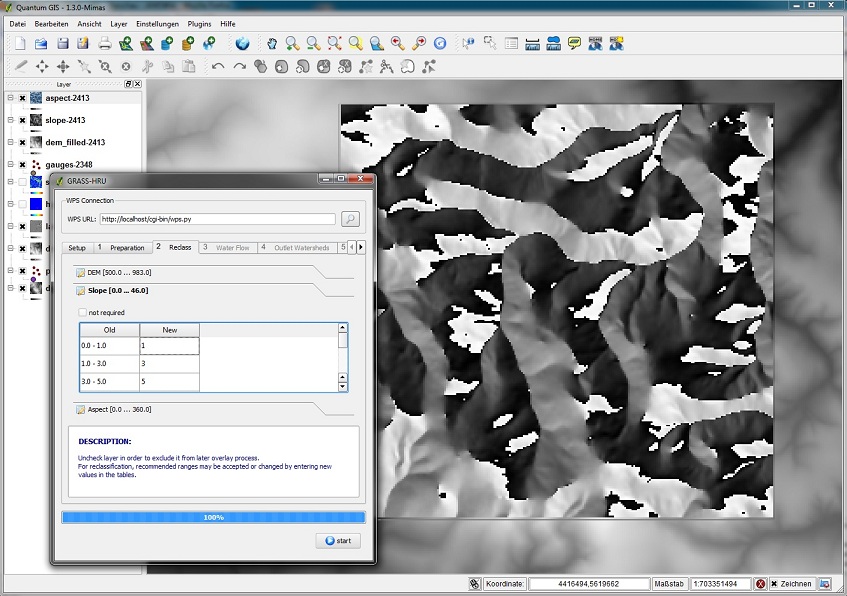Screen dimensions: 847x596
Task: Toggle visibility of gauges-2348 layer
Action: pyautogui.click(x=22, y=164)
